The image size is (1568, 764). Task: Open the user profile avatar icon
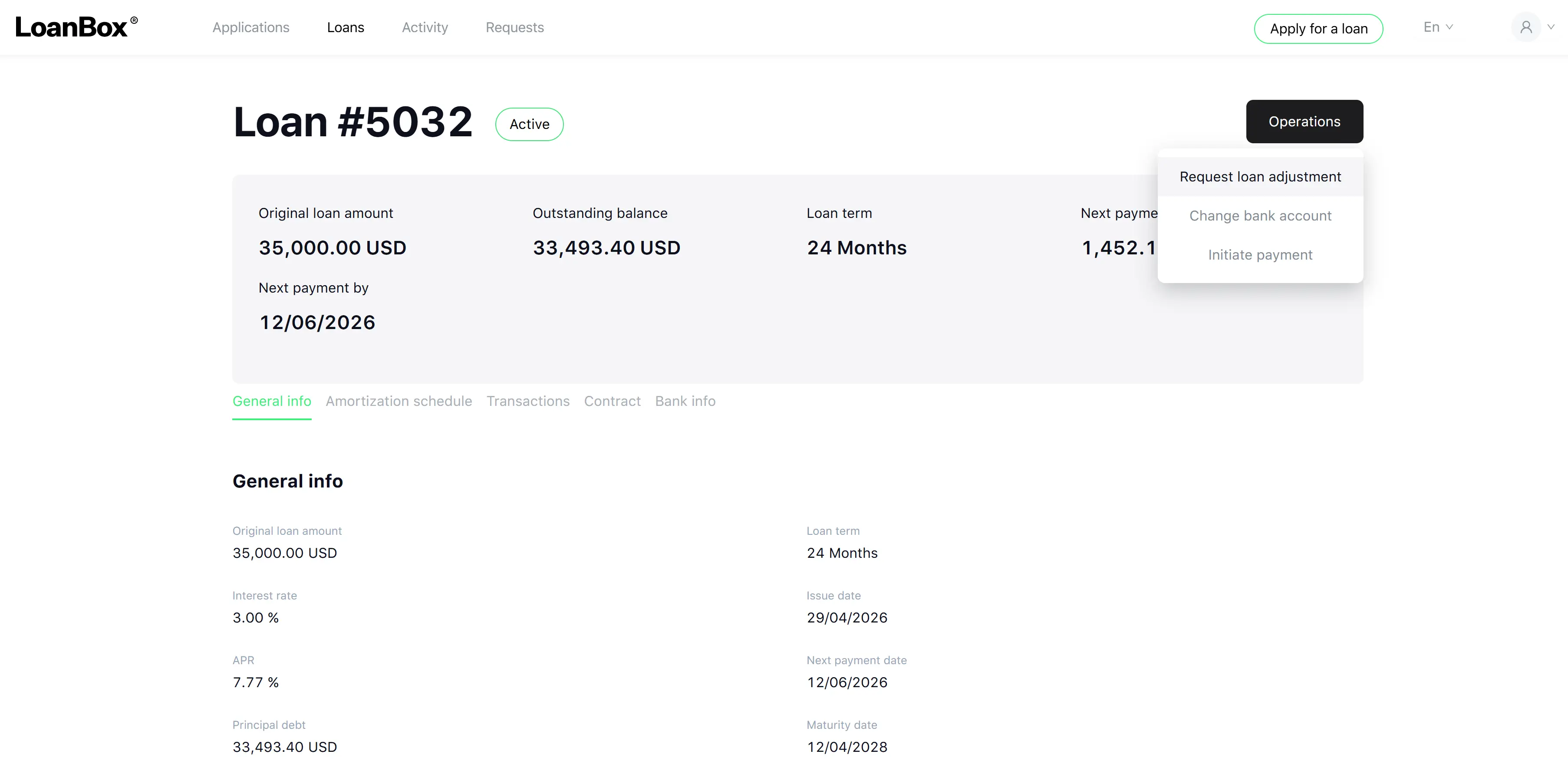1525,27
